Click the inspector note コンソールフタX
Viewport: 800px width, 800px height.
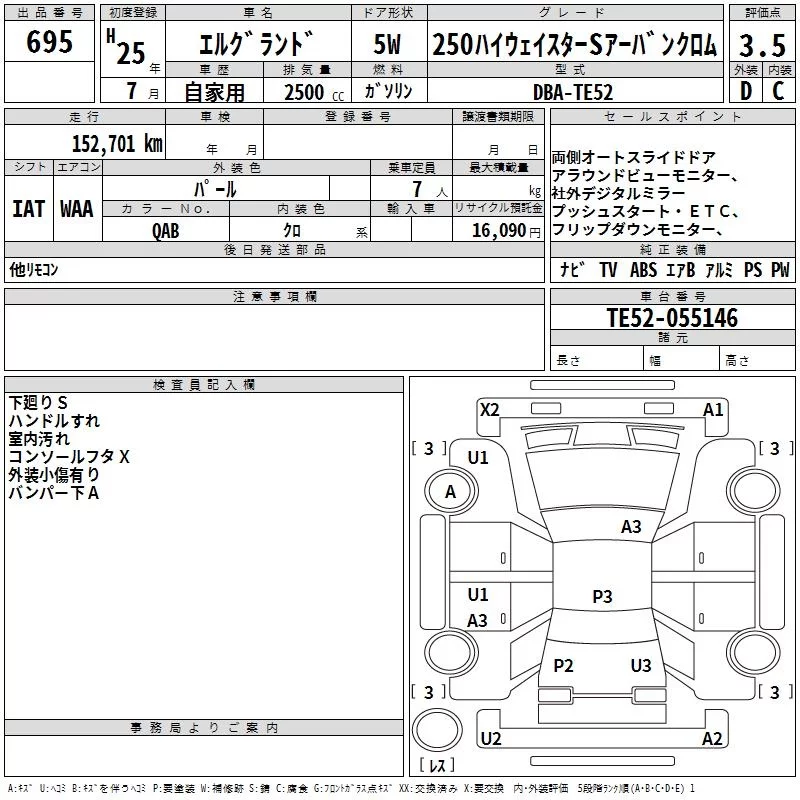coord(69,456)
